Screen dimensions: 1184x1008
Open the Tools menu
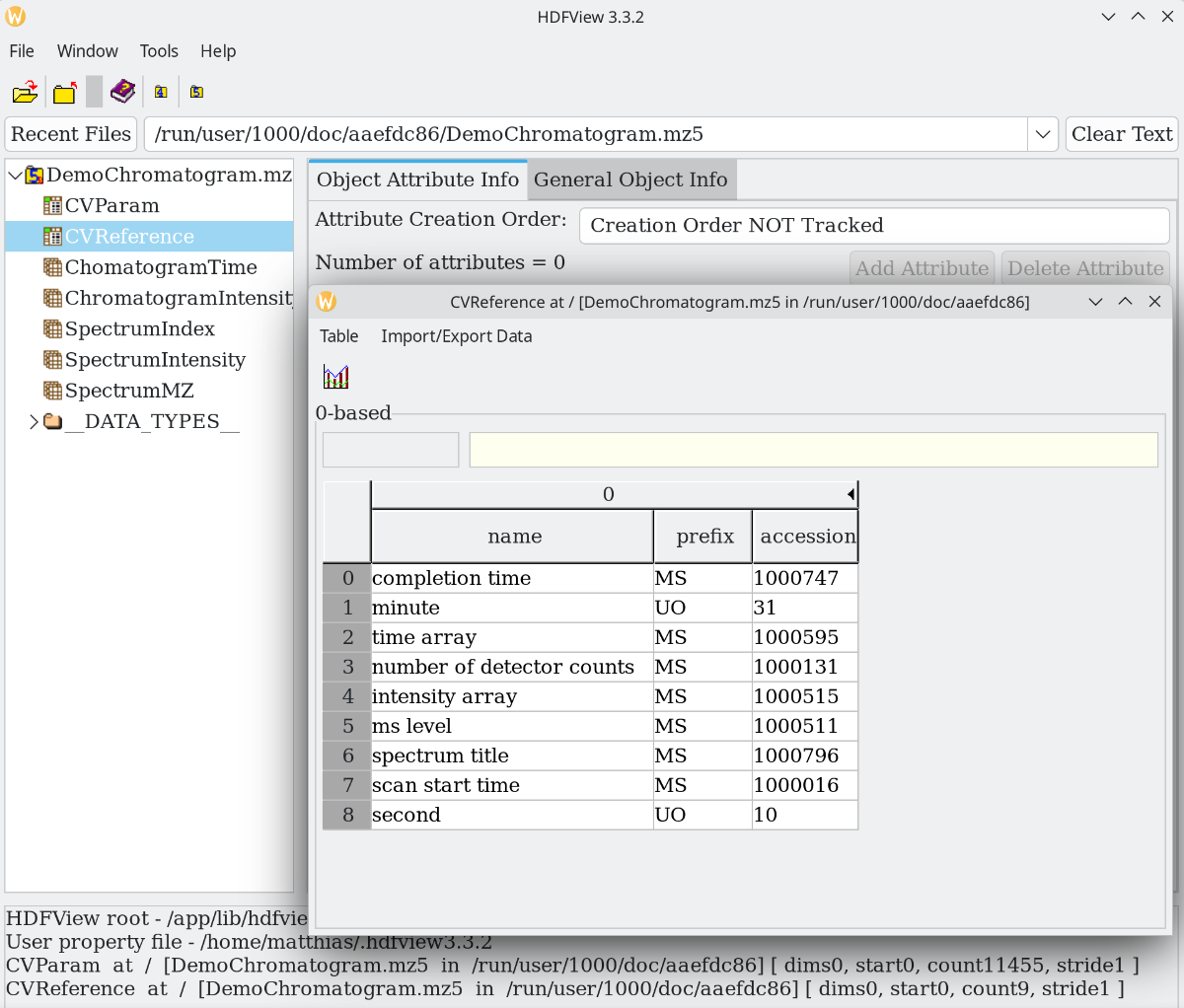click(159, 51)
